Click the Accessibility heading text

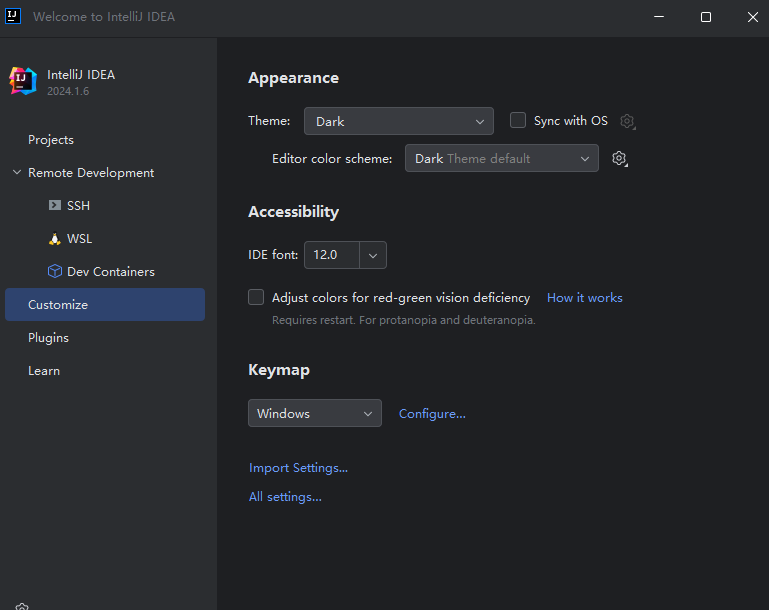click(x=293, y=212)
